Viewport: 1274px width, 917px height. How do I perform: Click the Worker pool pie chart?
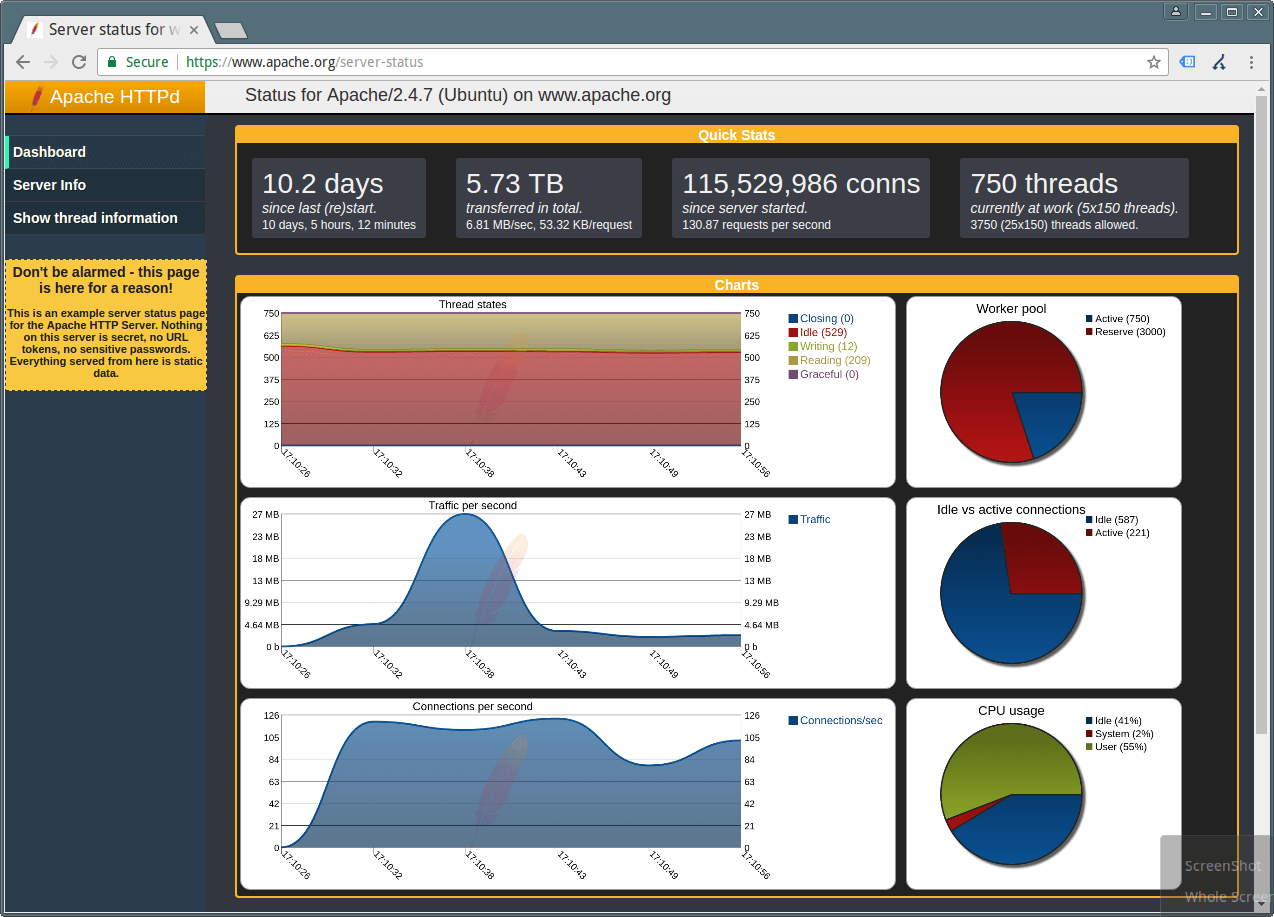tap(1011, 392)
